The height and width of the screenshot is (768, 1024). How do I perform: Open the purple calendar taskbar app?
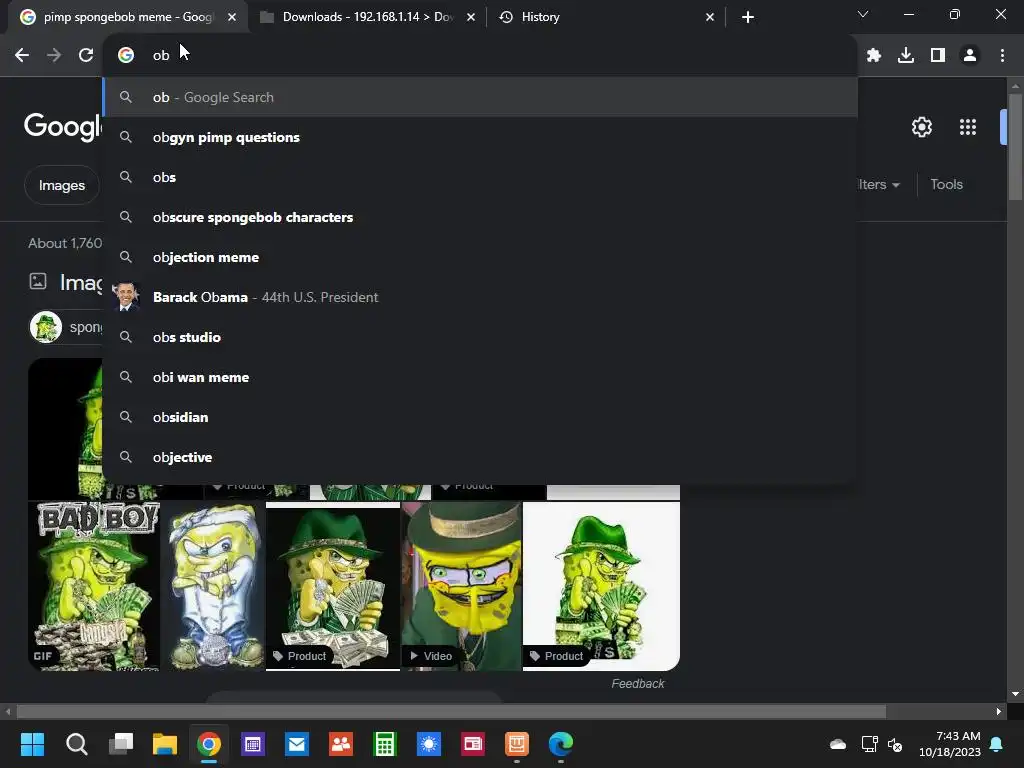coord(253,744)
